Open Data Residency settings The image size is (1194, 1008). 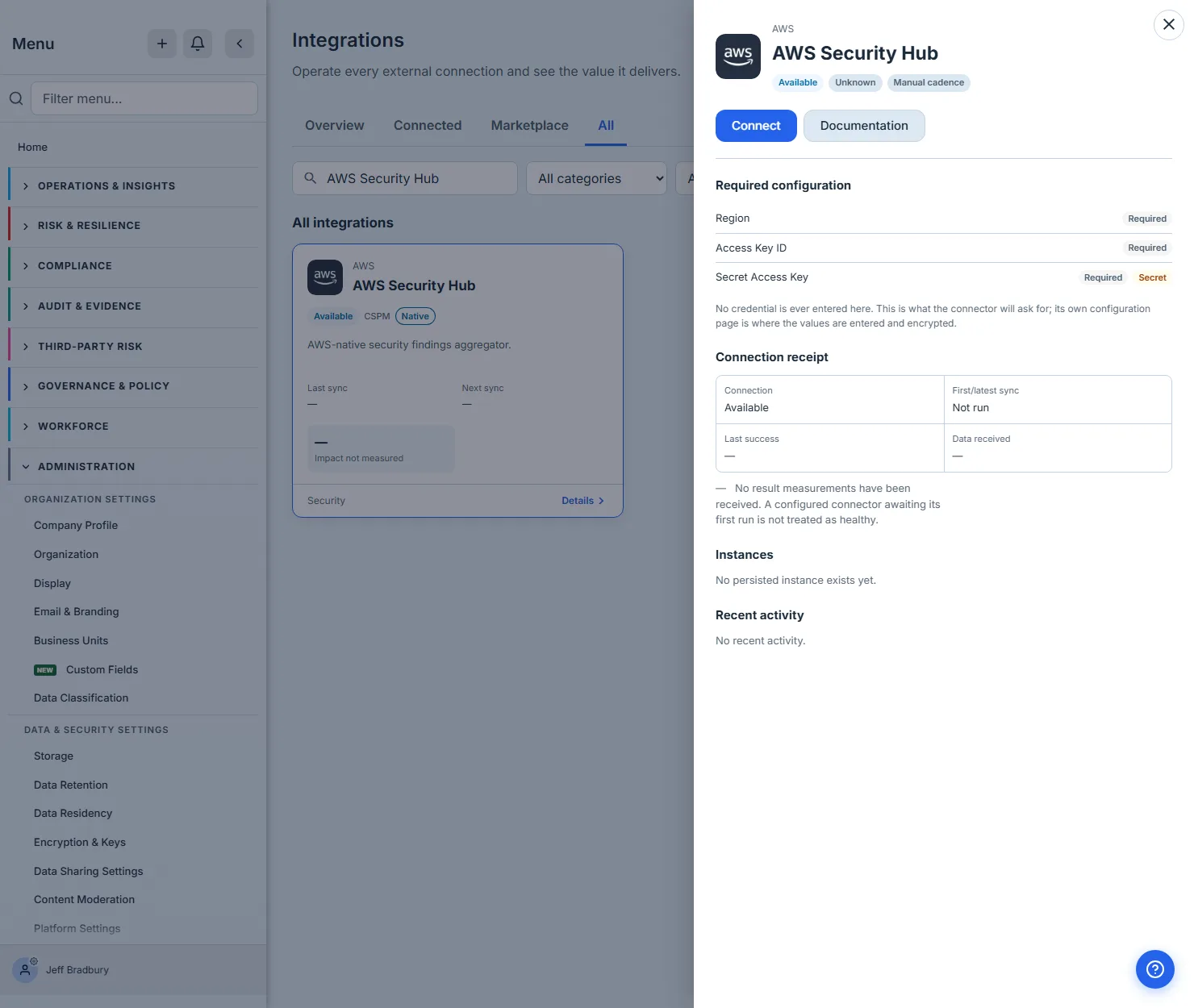(73, 814)
